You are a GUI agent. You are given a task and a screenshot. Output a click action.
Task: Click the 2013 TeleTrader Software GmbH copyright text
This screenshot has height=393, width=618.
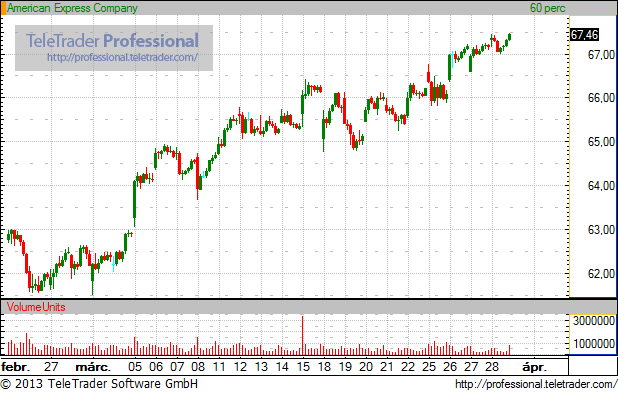click(99, 384)
